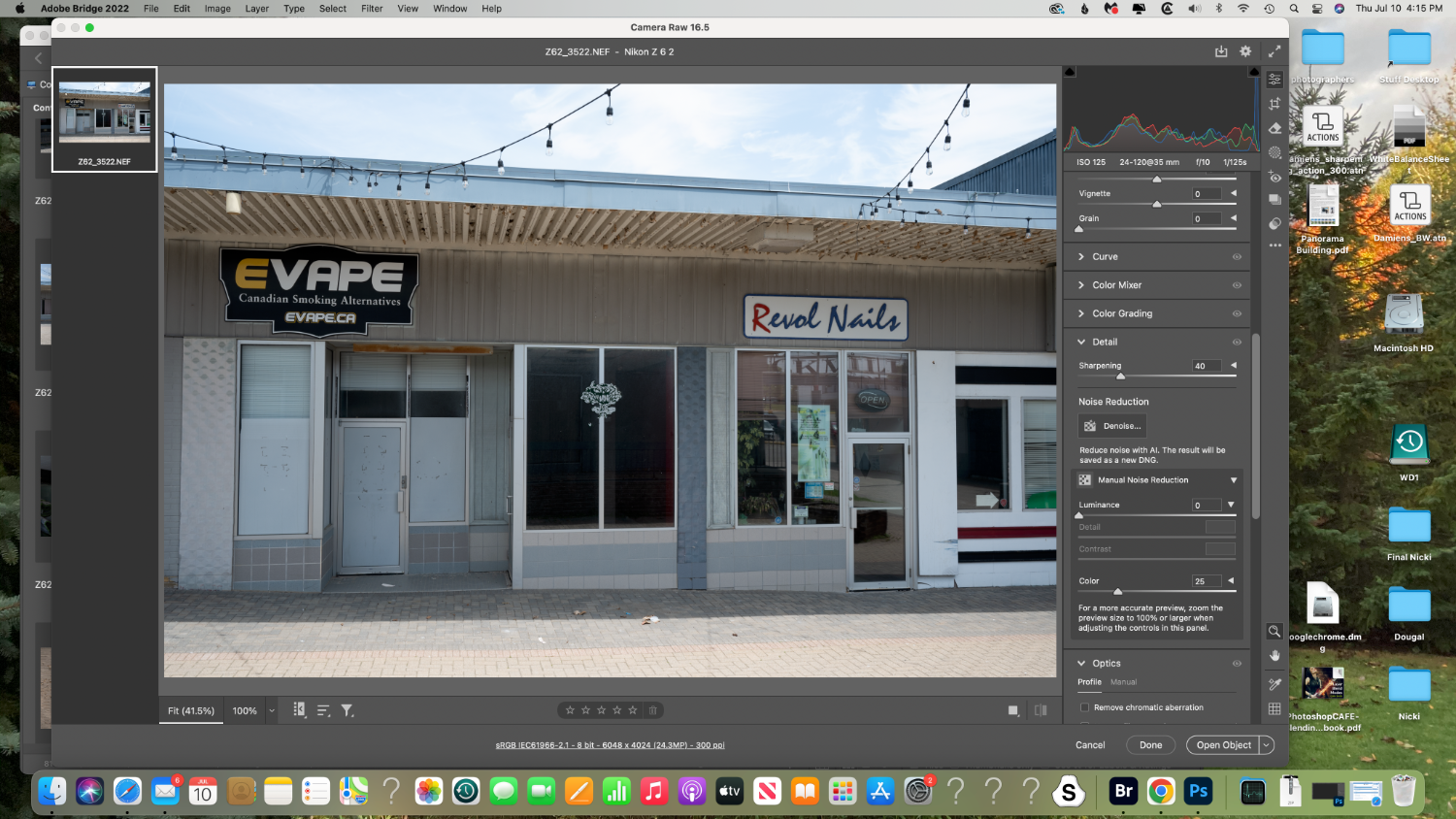Viewport: 1456px width, 819px height.
Task: Select the Edit adjustments panel icon
Action: click(x=1274, y=80)
